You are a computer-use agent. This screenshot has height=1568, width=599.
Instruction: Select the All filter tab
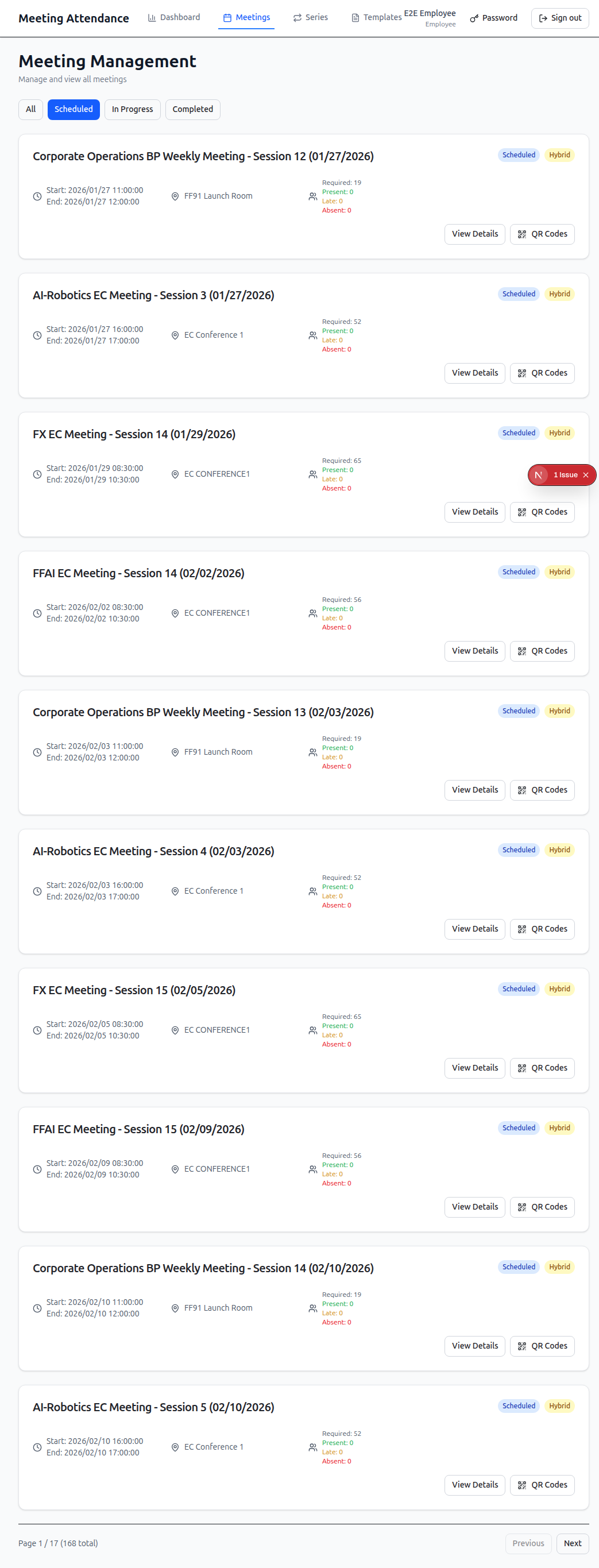coord(30,110)
